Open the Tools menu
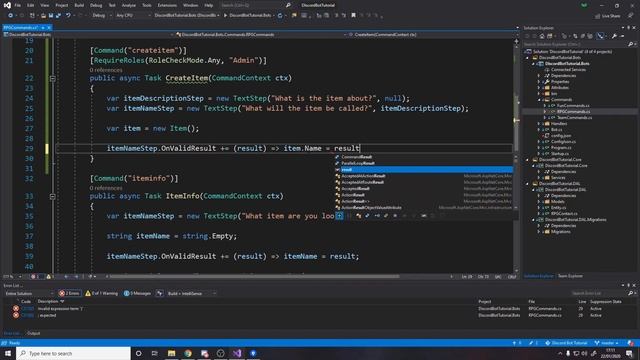 (147, 5)
